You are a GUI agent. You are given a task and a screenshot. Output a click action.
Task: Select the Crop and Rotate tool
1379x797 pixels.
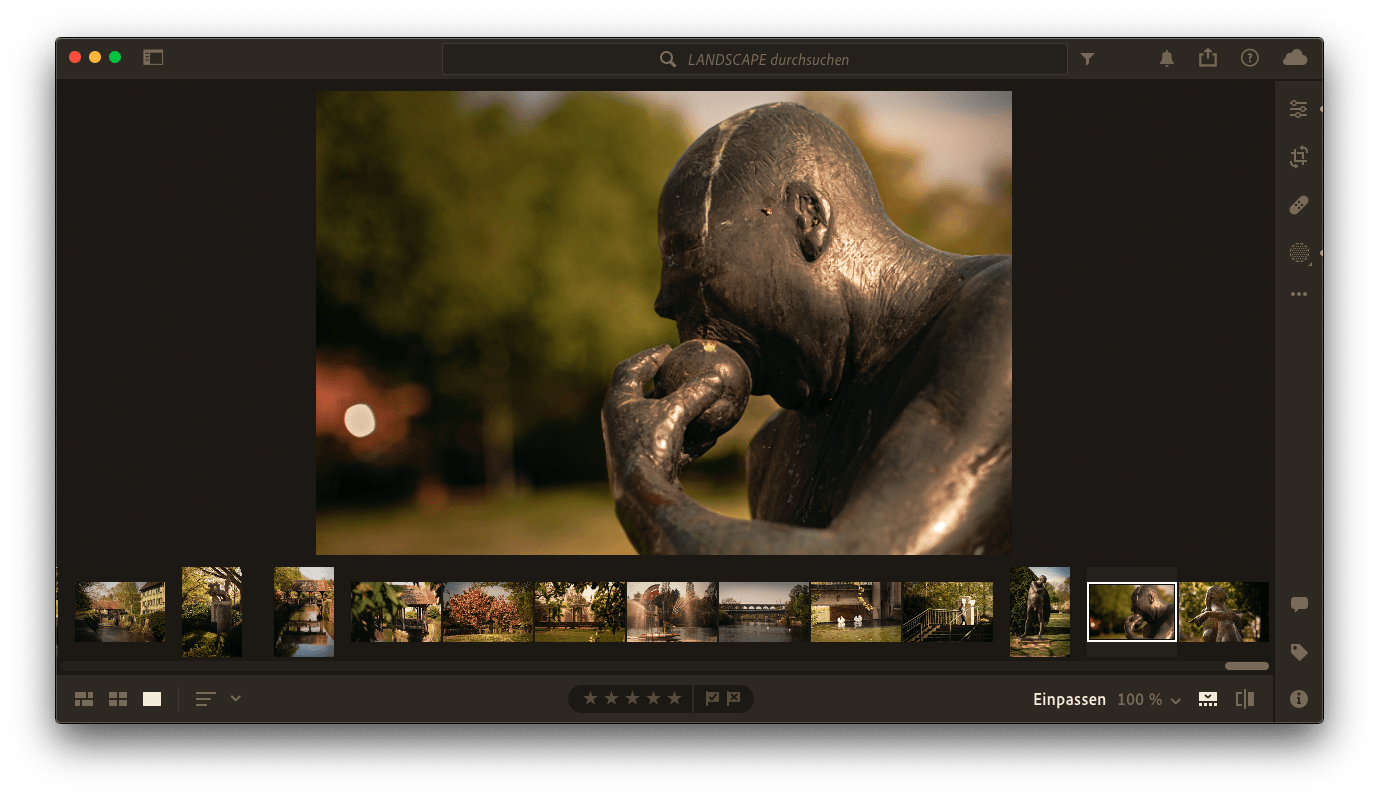click(1298, 157)
